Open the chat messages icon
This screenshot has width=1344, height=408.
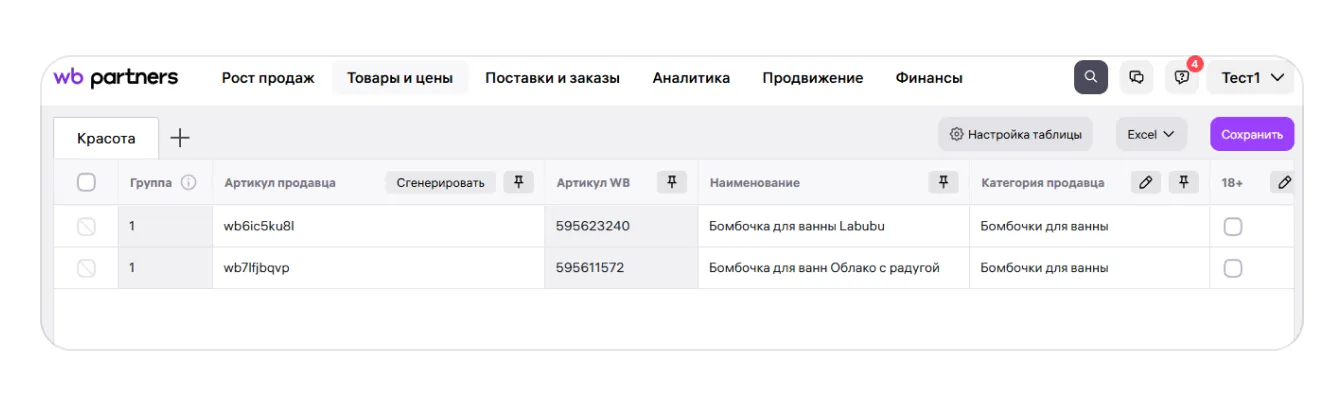[x=1136, y=77]
